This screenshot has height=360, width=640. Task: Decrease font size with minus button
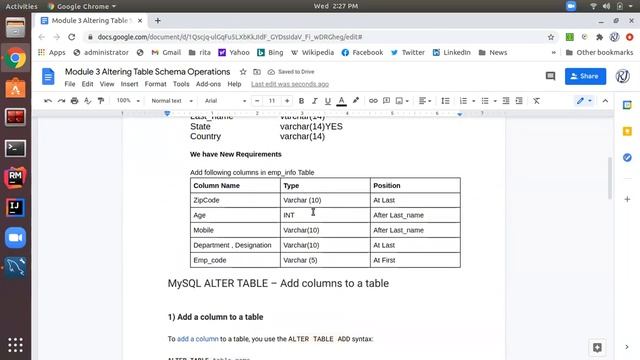pyautogui.click(x=257, y=101)
